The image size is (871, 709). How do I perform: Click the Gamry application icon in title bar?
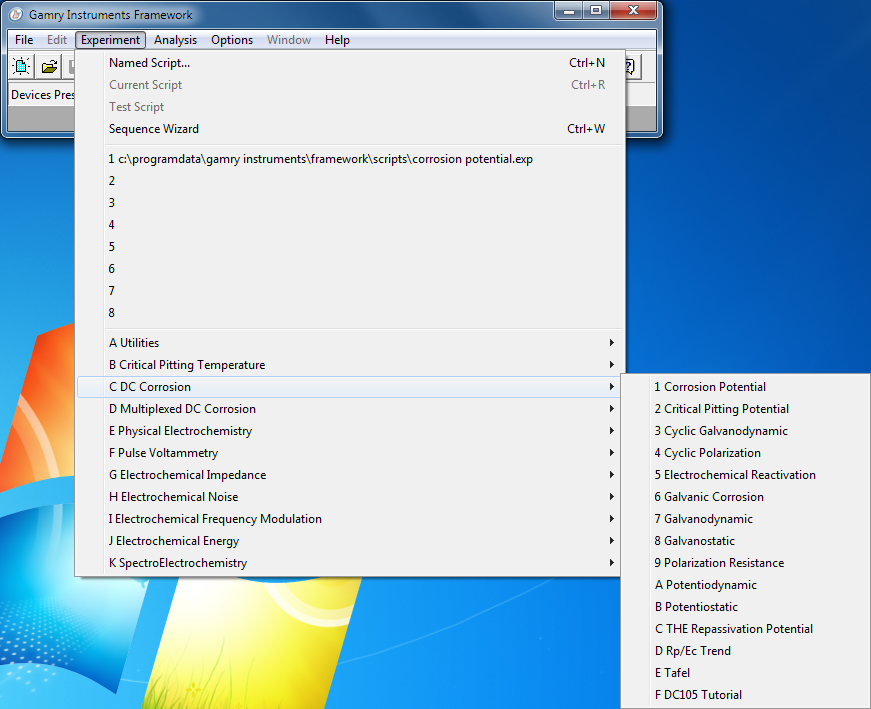16,15
